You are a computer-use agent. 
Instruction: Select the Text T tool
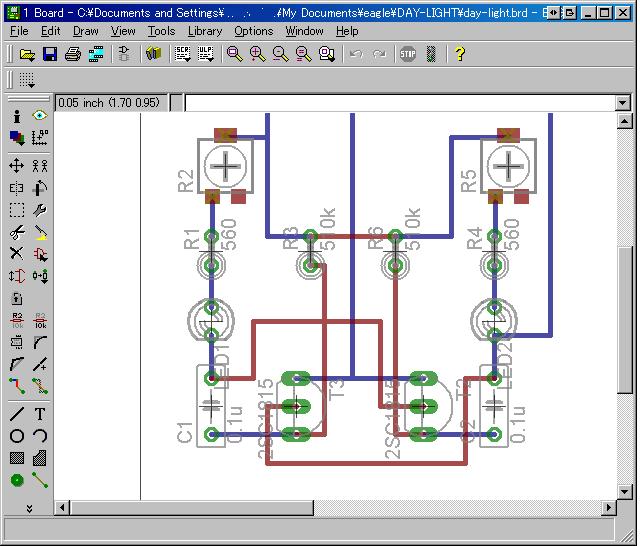click(40, 414)
